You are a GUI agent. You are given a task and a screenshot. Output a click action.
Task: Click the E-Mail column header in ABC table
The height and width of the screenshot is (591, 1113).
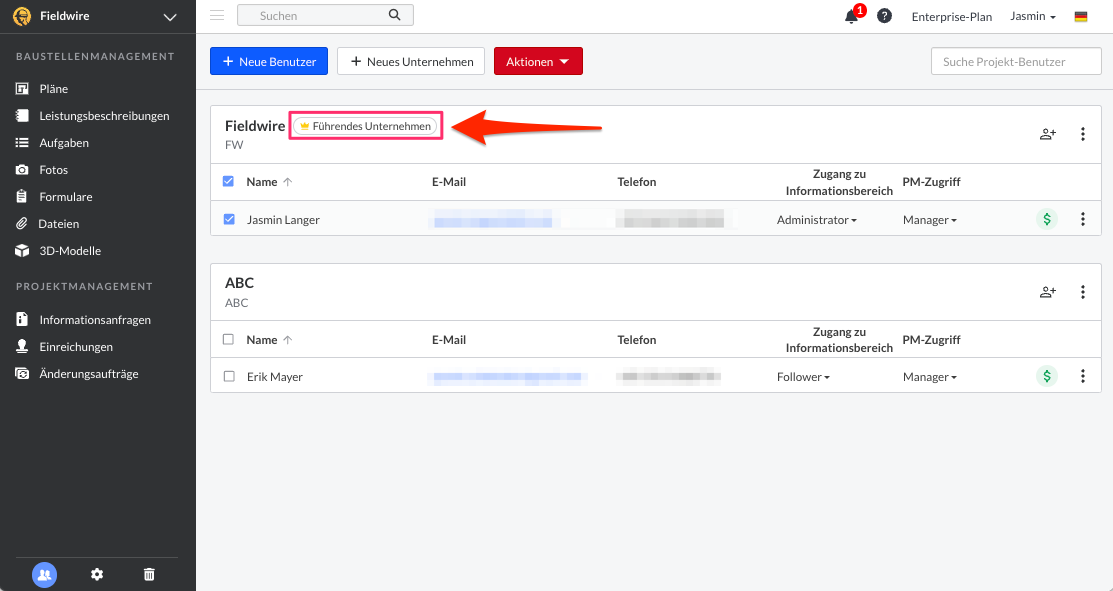pos(449,339)
